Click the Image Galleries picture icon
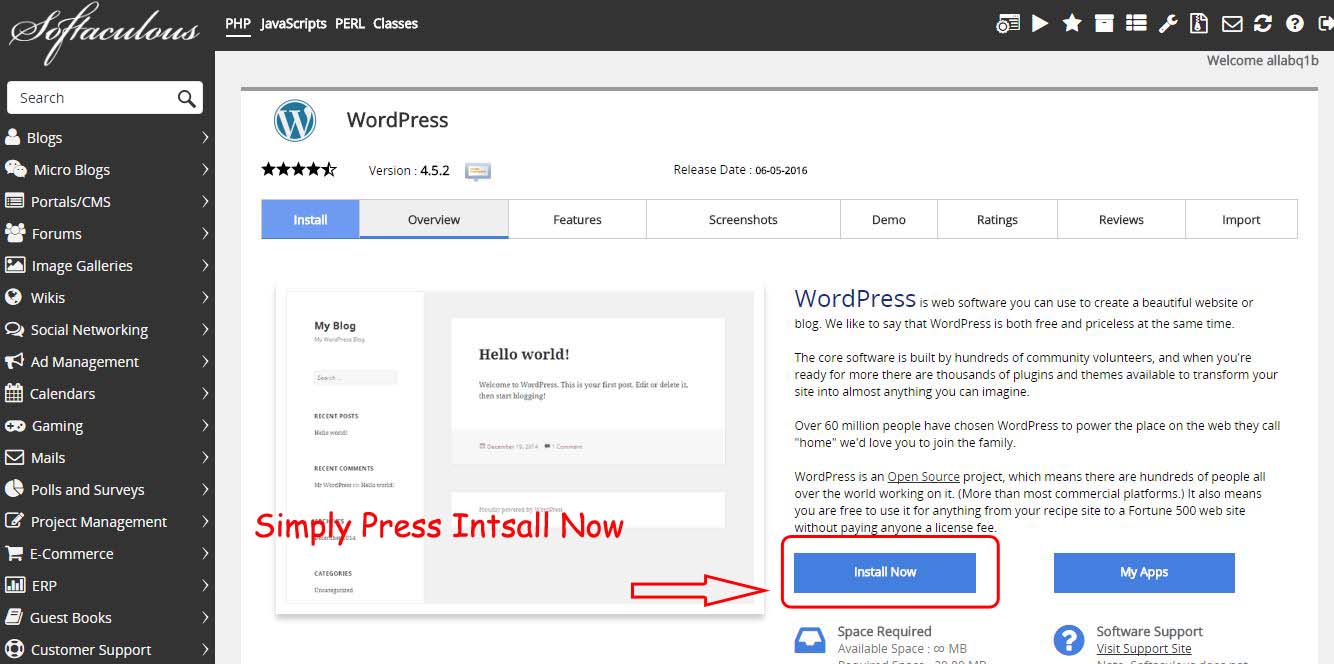Screen dimensions: 1334x664 (15, 265)
